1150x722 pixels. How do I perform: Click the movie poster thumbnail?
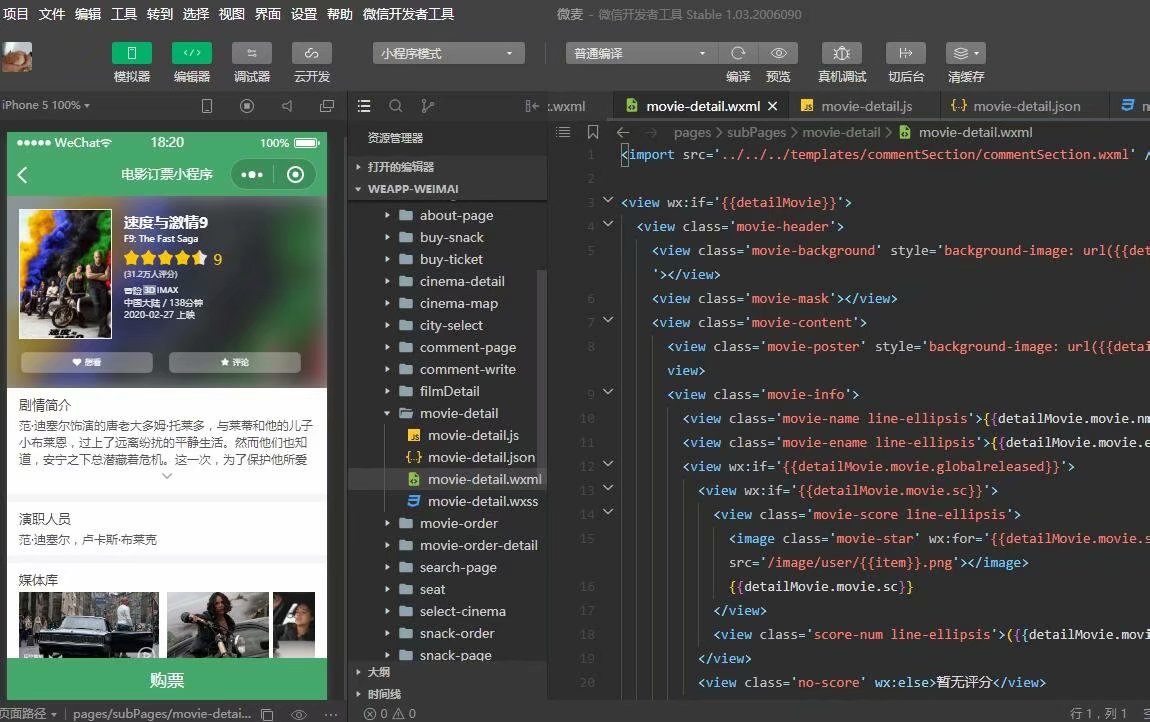tap(65, 274)
